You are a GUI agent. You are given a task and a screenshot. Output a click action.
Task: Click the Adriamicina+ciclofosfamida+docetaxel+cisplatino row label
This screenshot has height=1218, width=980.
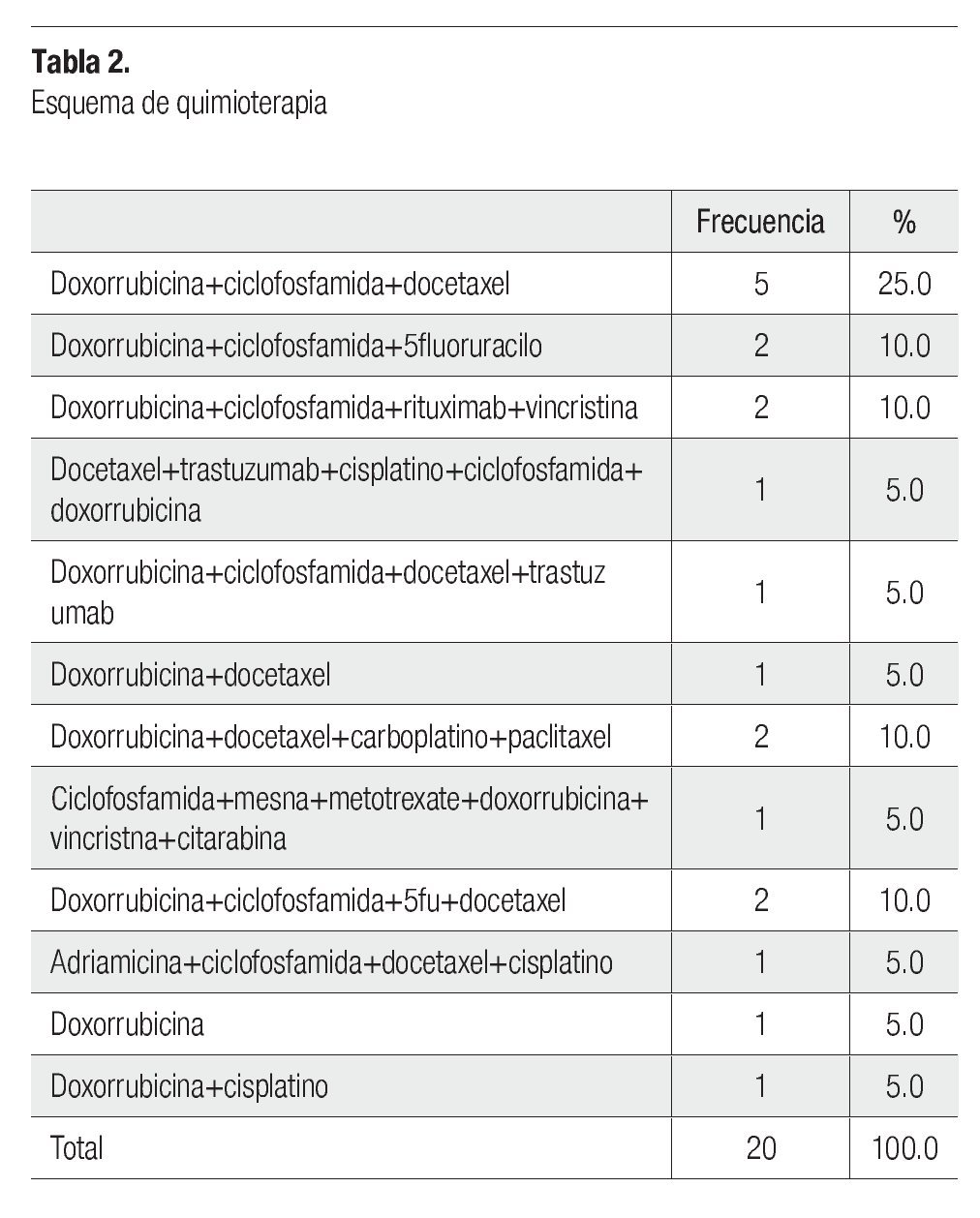tap(331, 962)
